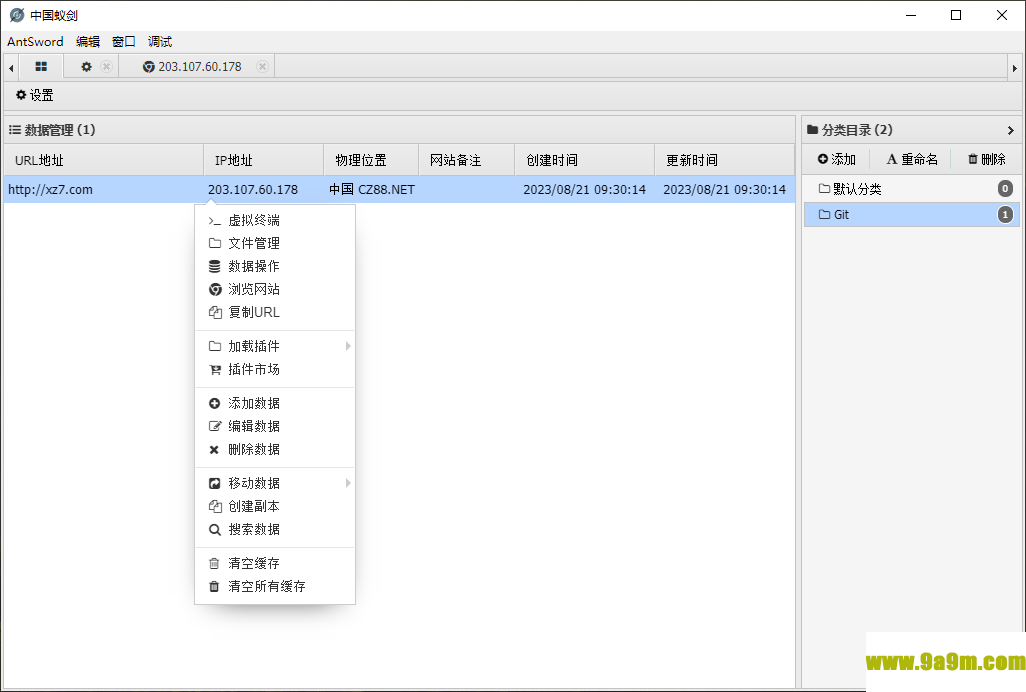Open the 虚拟终端 context menu entry

(x=275, y=220)
